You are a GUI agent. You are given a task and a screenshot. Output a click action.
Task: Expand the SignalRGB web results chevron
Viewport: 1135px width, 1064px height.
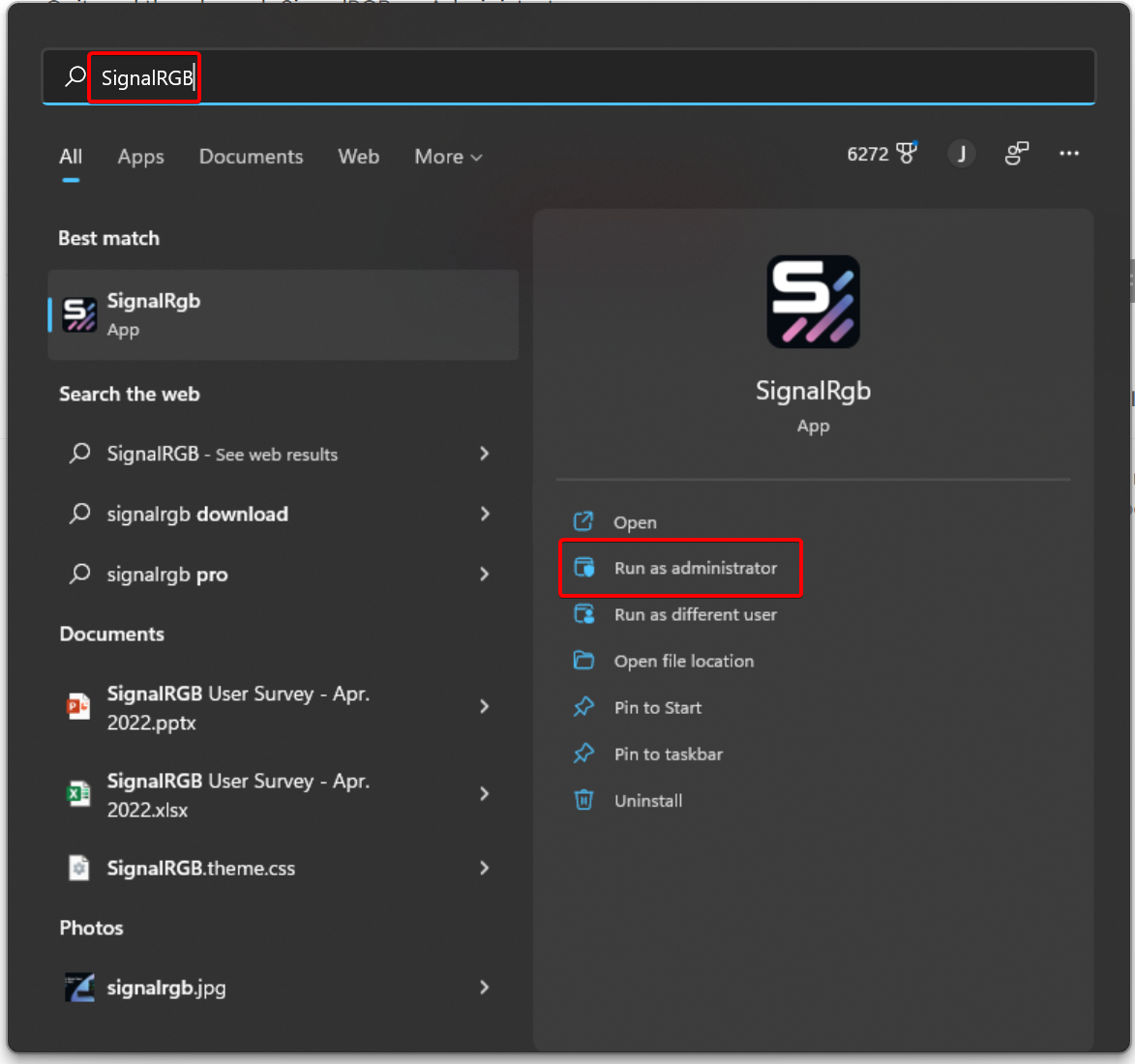point(485,454)
